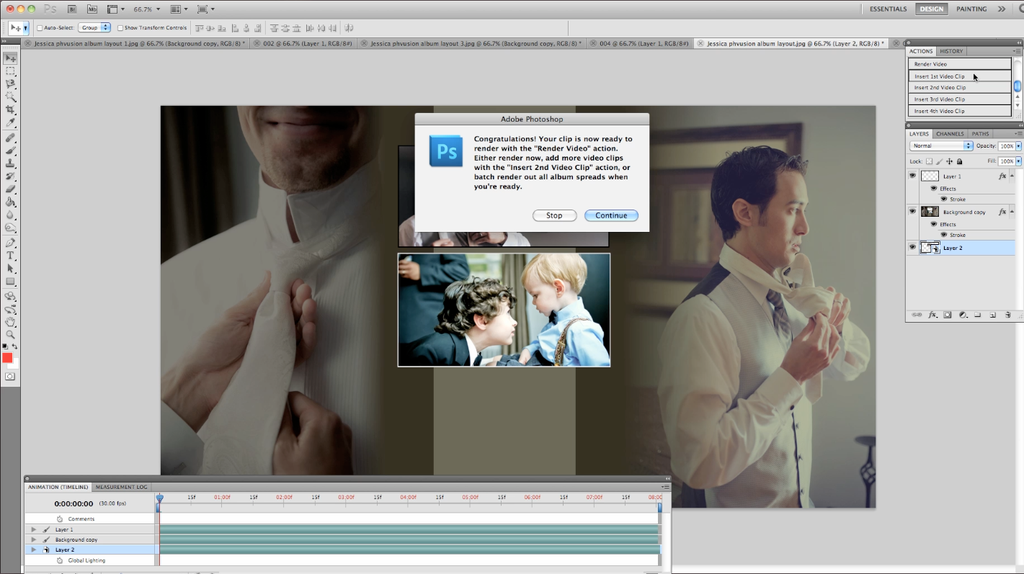Image resolution: width=1024 pixels, height=574 pixels.
Task: Switch to document tab 002 @ 66.7%
Action: click(308, 43)
